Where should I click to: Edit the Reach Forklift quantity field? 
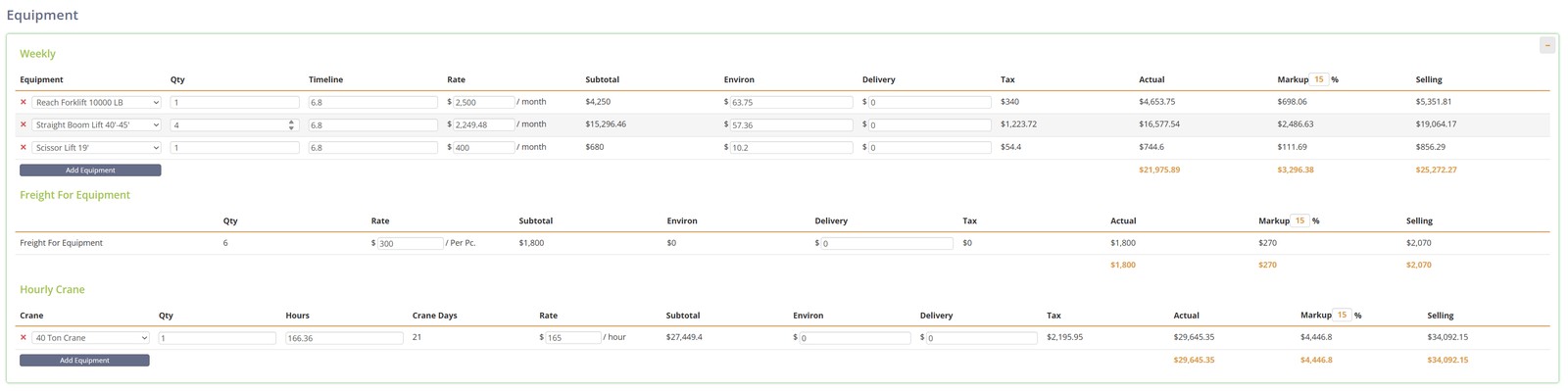pos(234,102)
